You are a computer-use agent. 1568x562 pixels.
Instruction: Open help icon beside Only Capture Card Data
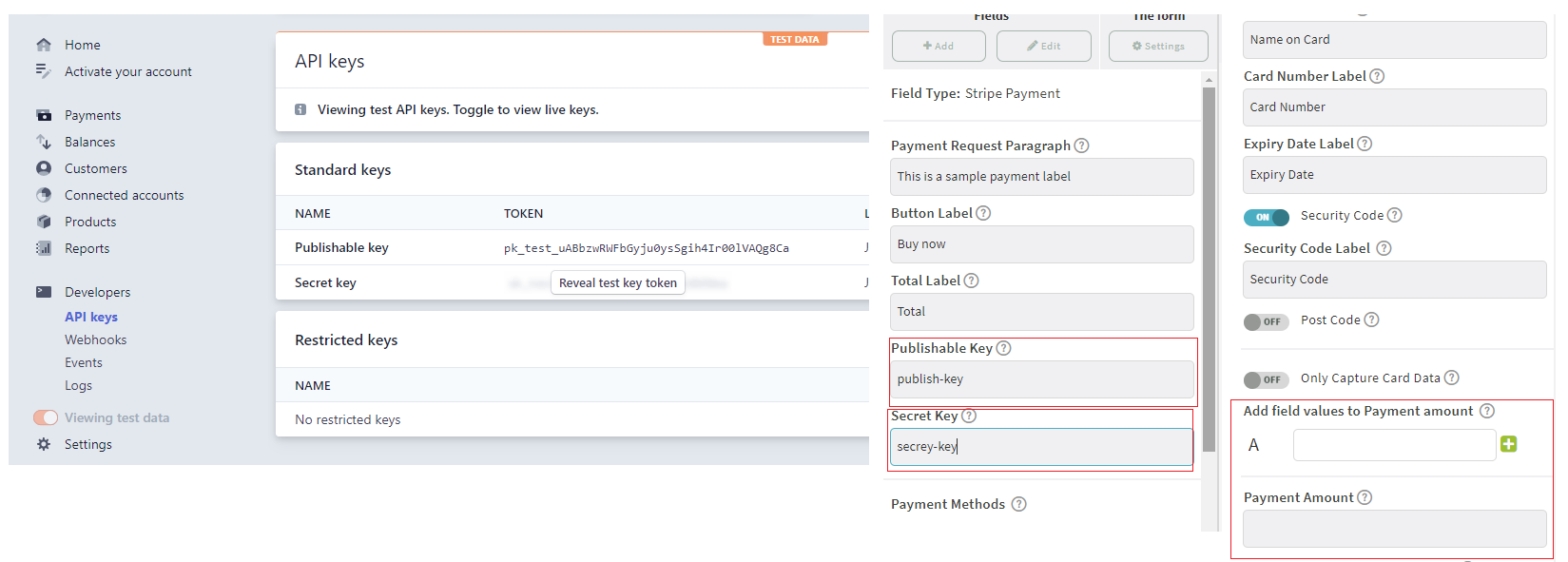click(x=1451, y=378)
